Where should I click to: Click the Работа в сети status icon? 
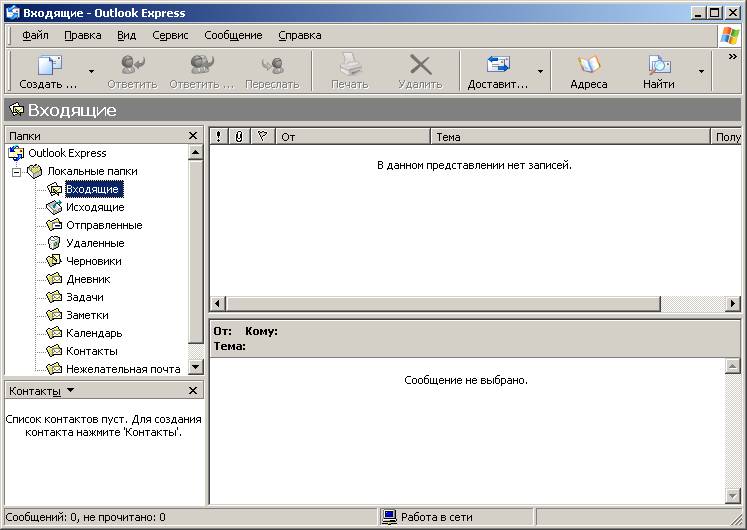(x=389, y=517)
